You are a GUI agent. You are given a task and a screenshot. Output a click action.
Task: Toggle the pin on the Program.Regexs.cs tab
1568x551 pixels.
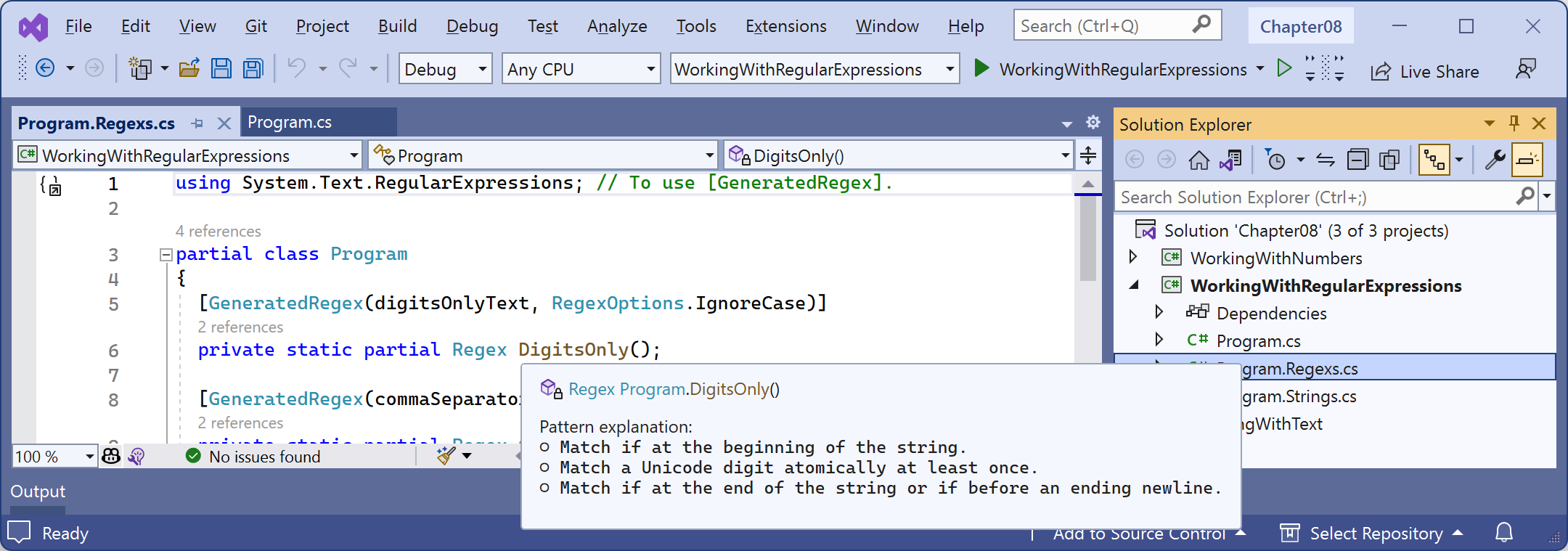click(x=197, y=123)
